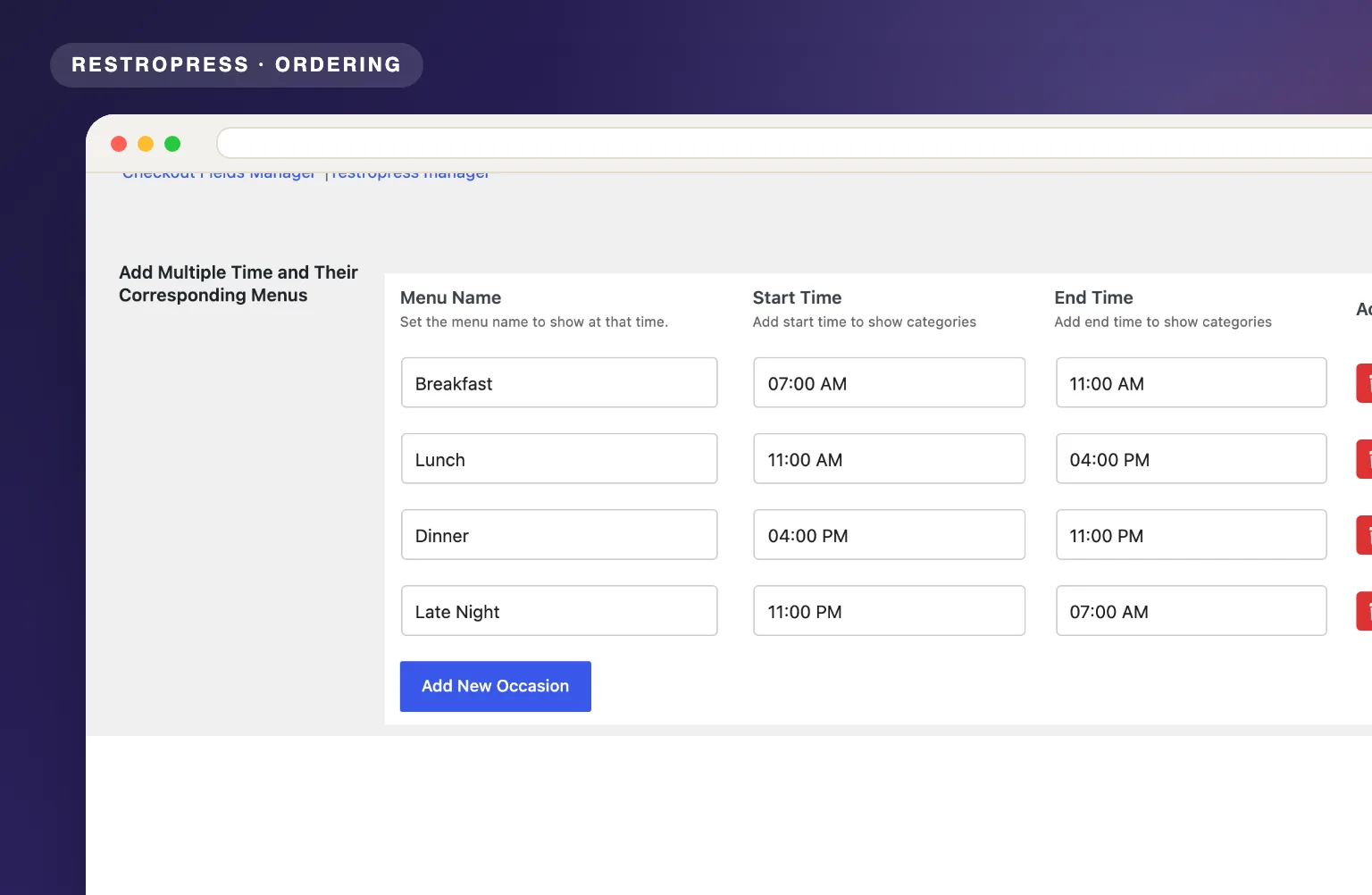This screenshot has width=1372, height=895.
Task: Edit Lunch end time 04:00 PM
Action: click(1191, 458)
